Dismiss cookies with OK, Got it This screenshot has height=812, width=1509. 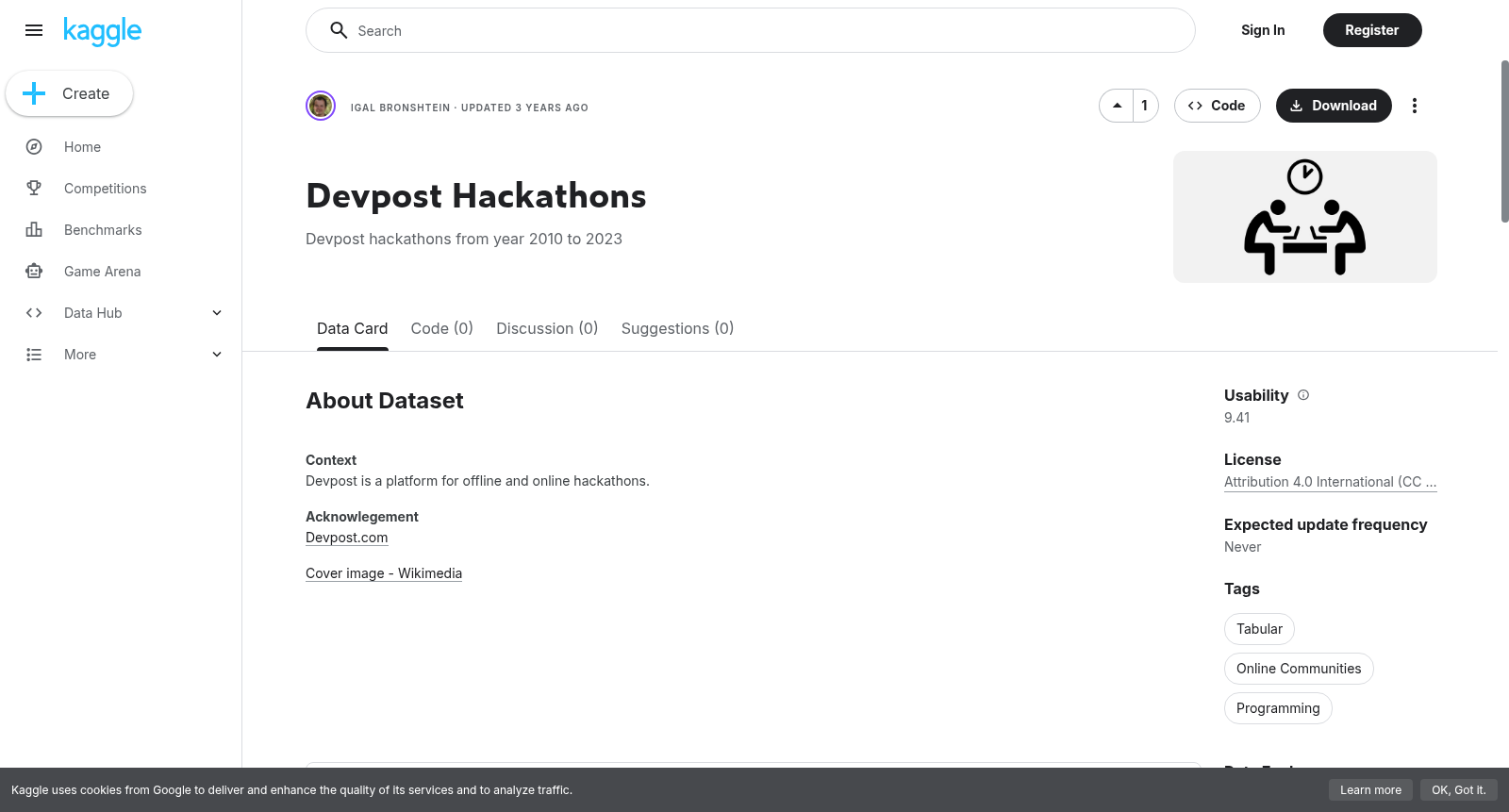pyautogui.click(x=1459, y=790)
